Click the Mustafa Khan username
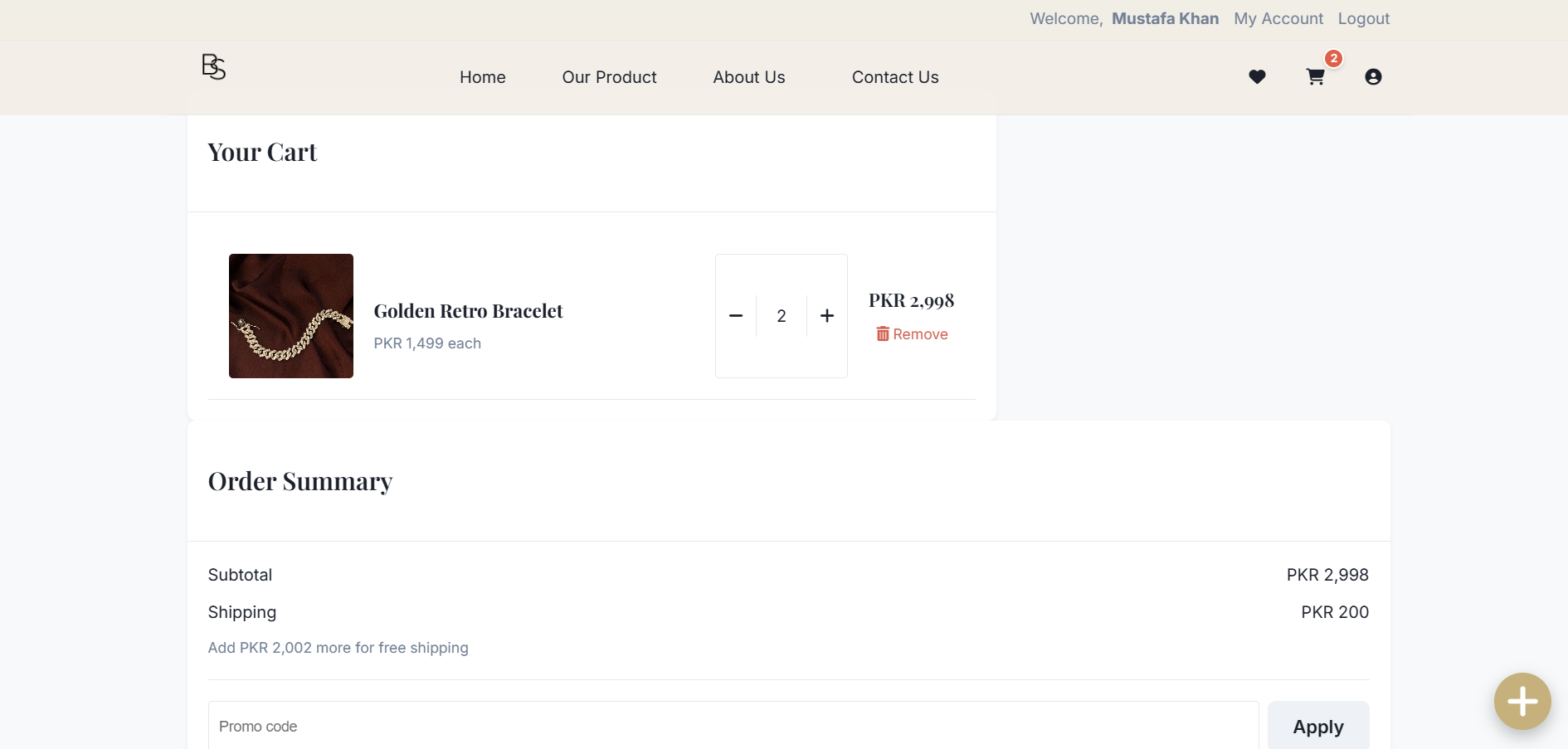 pyautogui.click(x=1165, y=19)
